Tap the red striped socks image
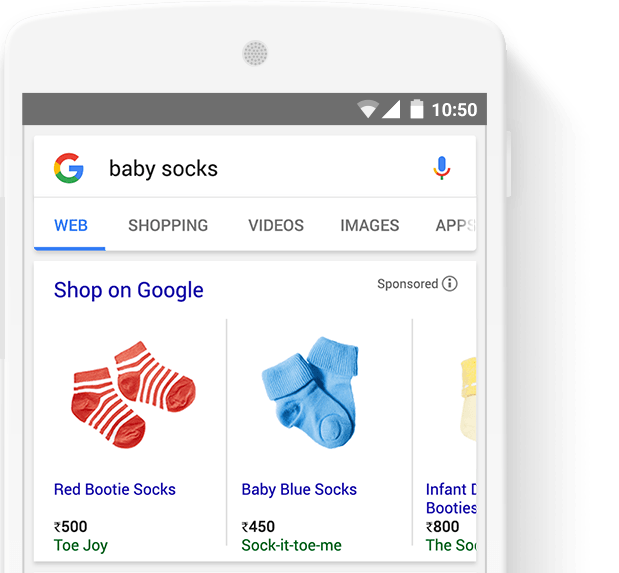Screen dimensions: 619x573 [x=133, y=395]
